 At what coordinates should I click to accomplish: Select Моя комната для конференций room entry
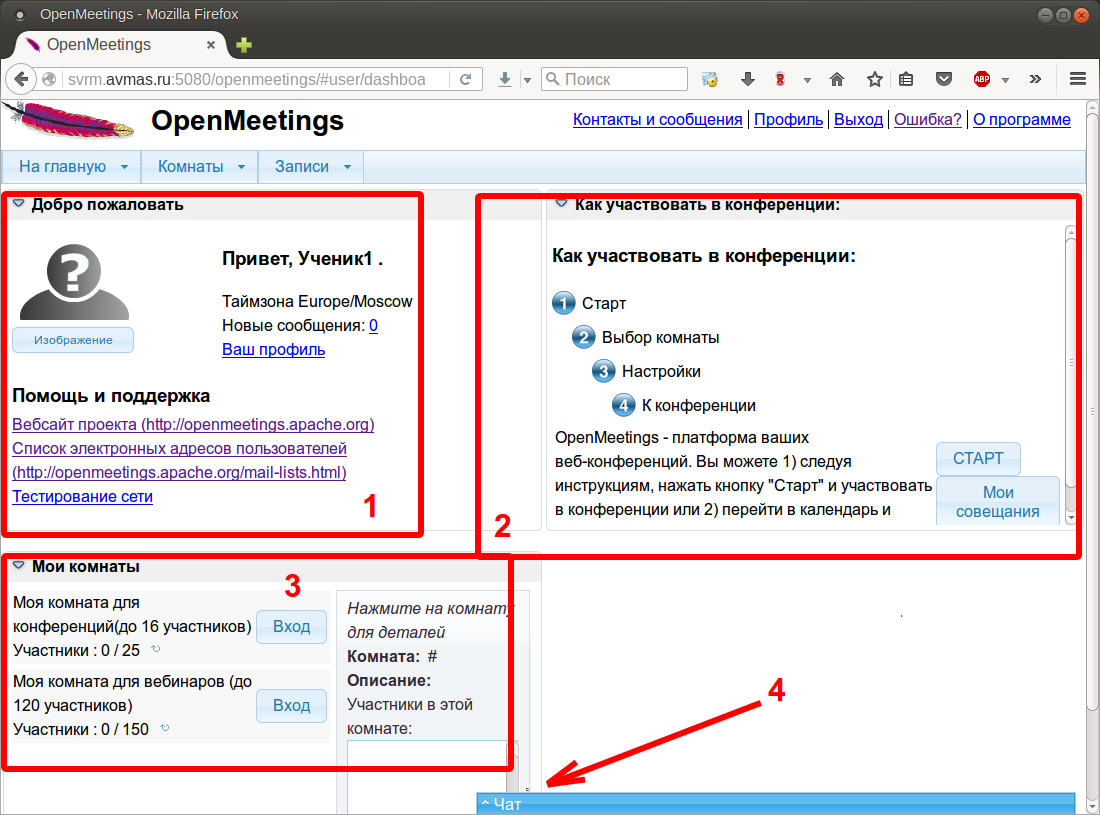coord(133,614)
